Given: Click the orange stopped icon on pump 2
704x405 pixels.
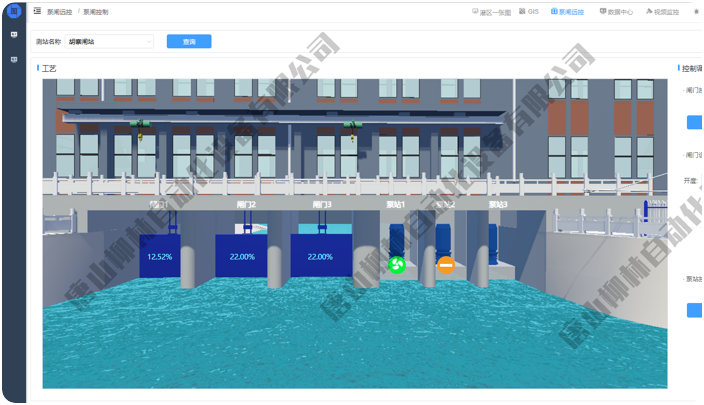Looking at the screenshot, I should point(446,265).
